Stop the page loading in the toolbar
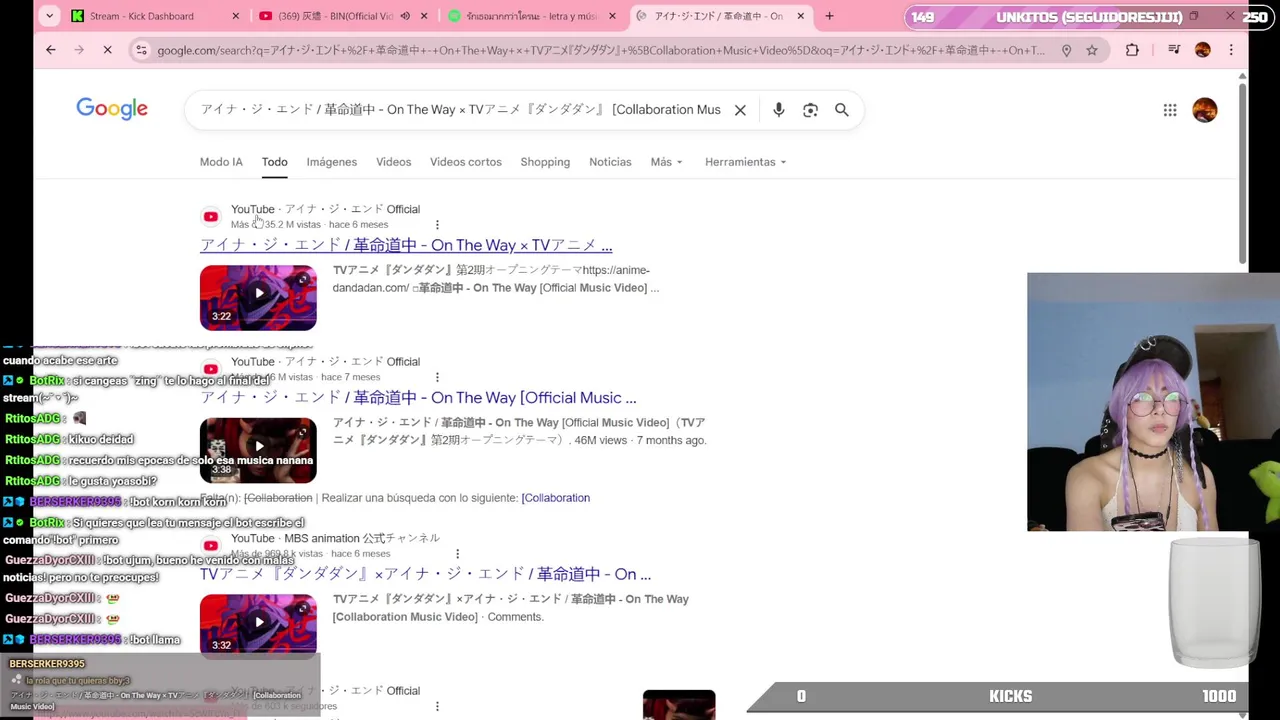The height and width of the screenshot is (720, 1280). (x=107, y=50)
